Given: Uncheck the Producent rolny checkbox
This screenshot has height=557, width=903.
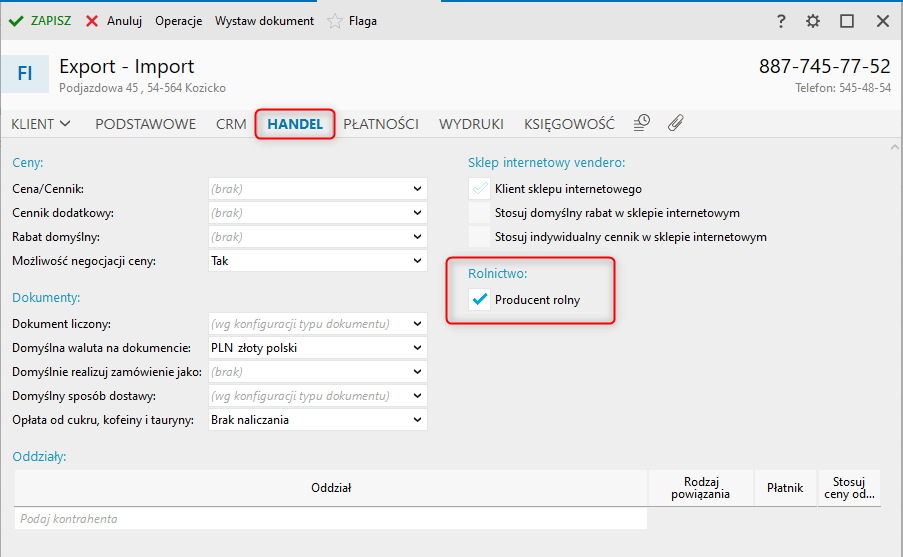Looking at the screenshot, I should (x=480, y=300).
